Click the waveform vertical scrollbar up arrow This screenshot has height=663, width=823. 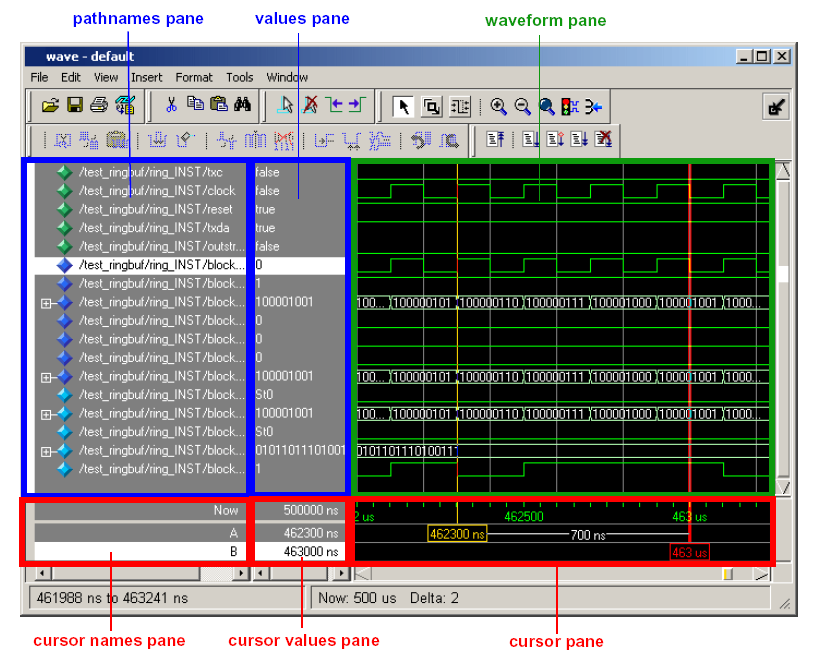(x=783, y=171)
